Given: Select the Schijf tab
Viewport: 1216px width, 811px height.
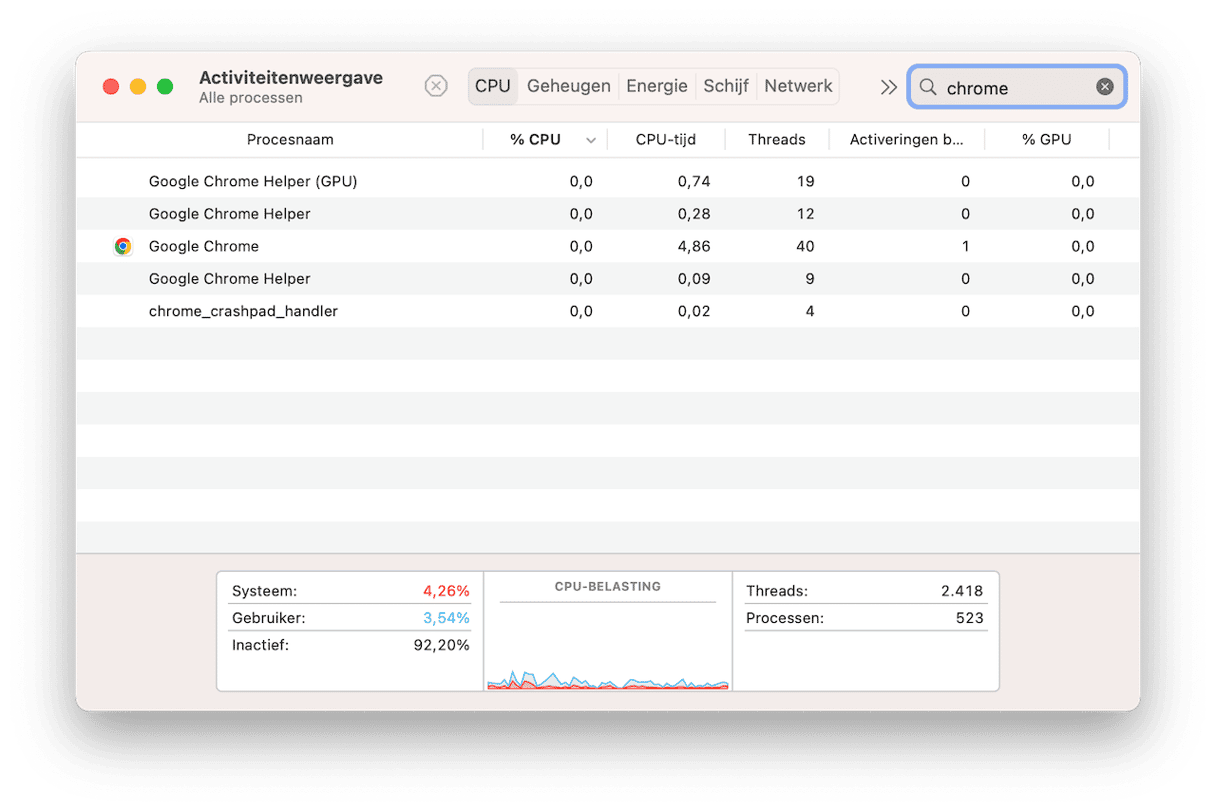Looking at the screenshot, I should (x=726, y=86).
